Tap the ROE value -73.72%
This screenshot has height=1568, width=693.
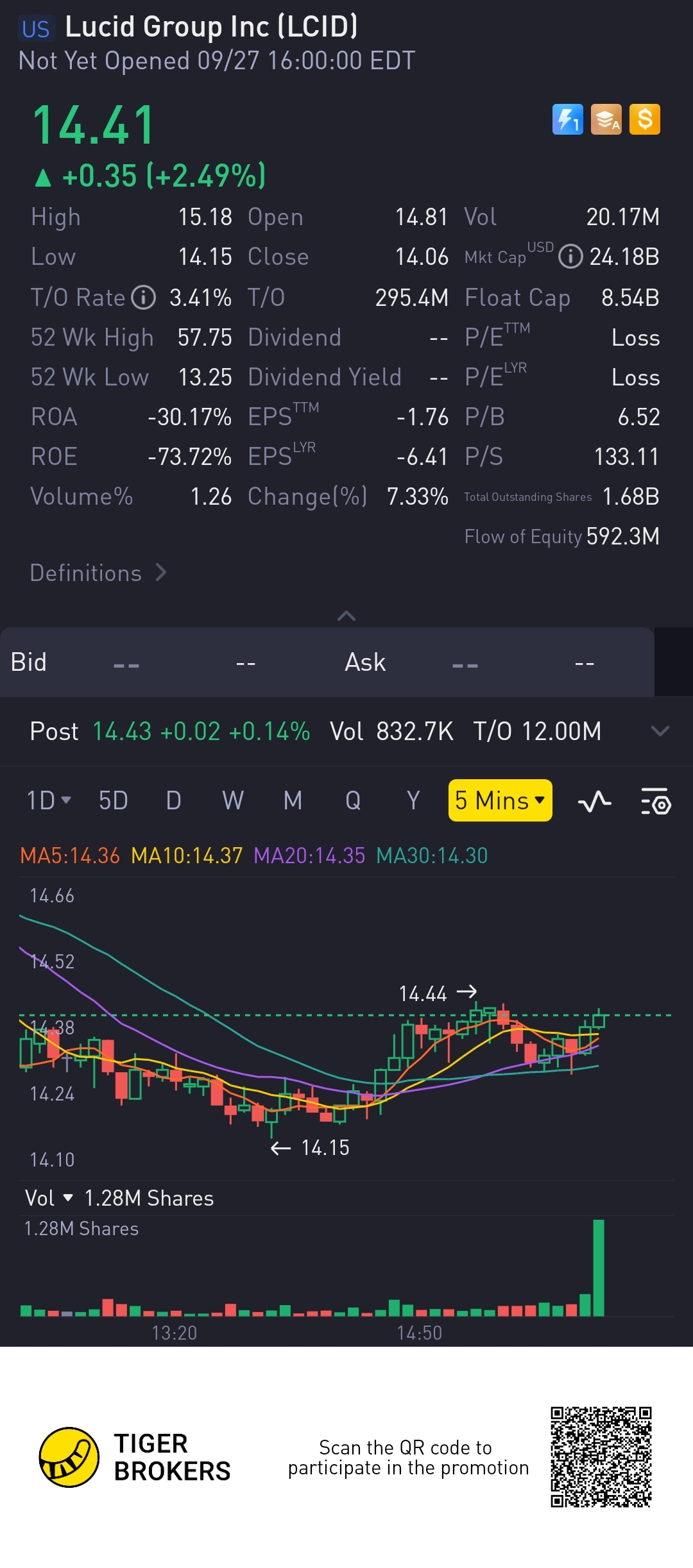tap(189, 457)
